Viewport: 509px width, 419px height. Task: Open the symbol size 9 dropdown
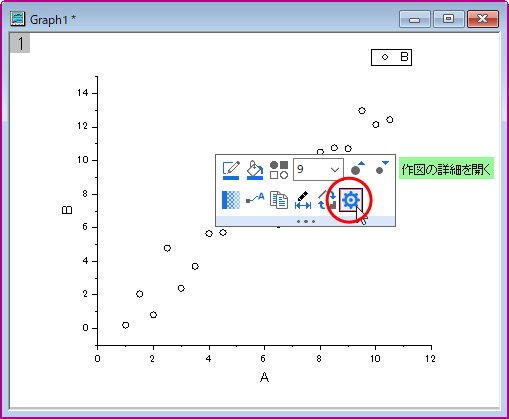[x=335, y=170]
